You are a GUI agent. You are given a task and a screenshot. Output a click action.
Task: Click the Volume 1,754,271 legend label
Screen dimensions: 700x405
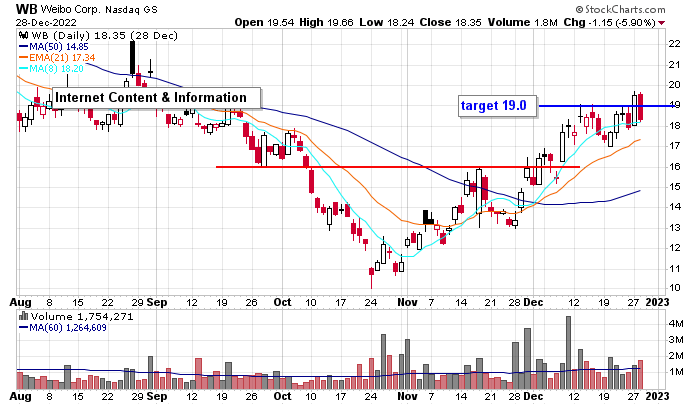pyautogui.click(x=82, y=317)
